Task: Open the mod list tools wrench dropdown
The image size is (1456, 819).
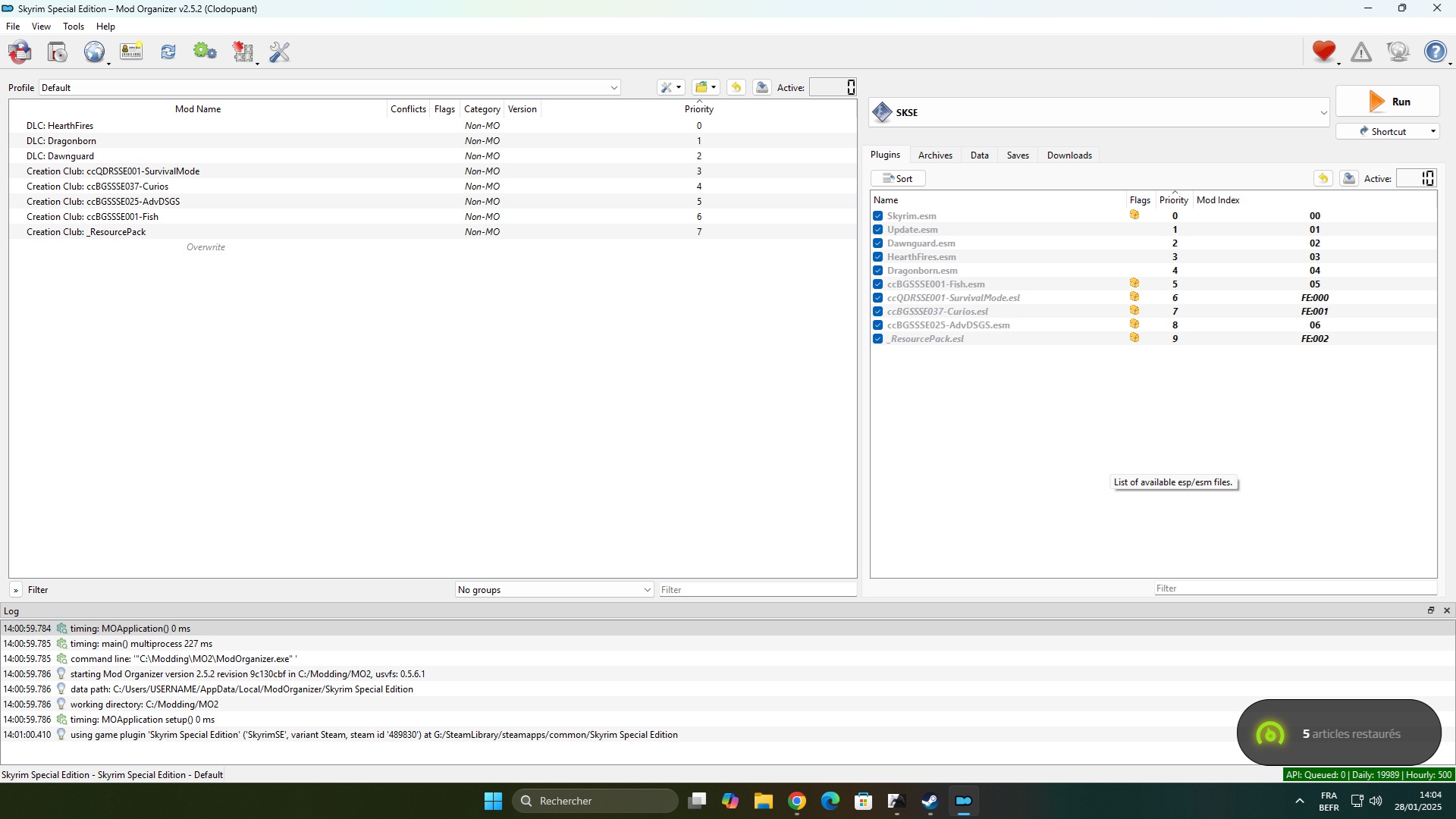Action: pos(671,88)
